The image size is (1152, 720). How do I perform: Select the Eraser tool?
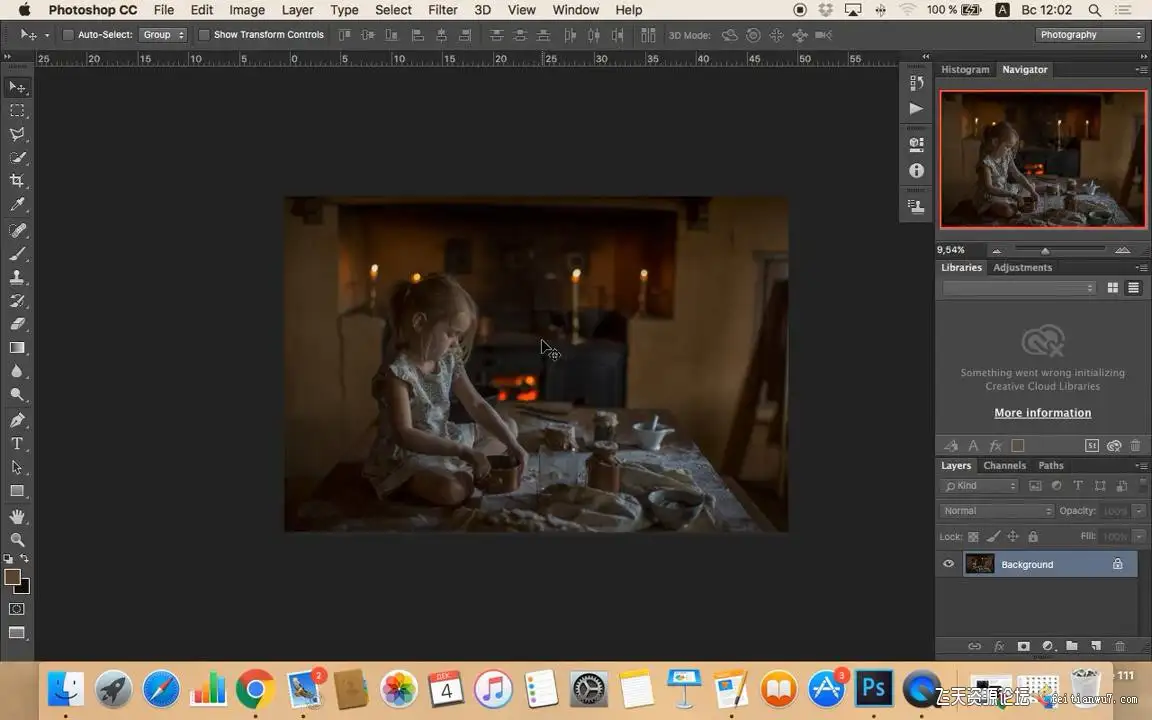pos(17,324)
